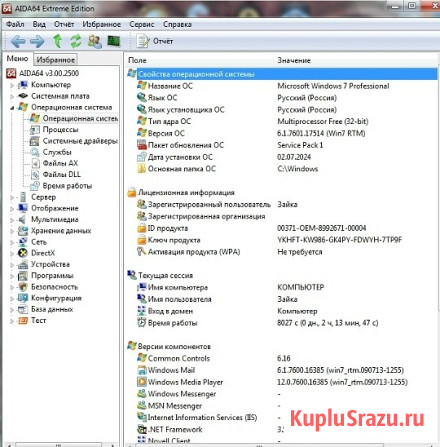Expand the DirectX tree node

point(12,254)
